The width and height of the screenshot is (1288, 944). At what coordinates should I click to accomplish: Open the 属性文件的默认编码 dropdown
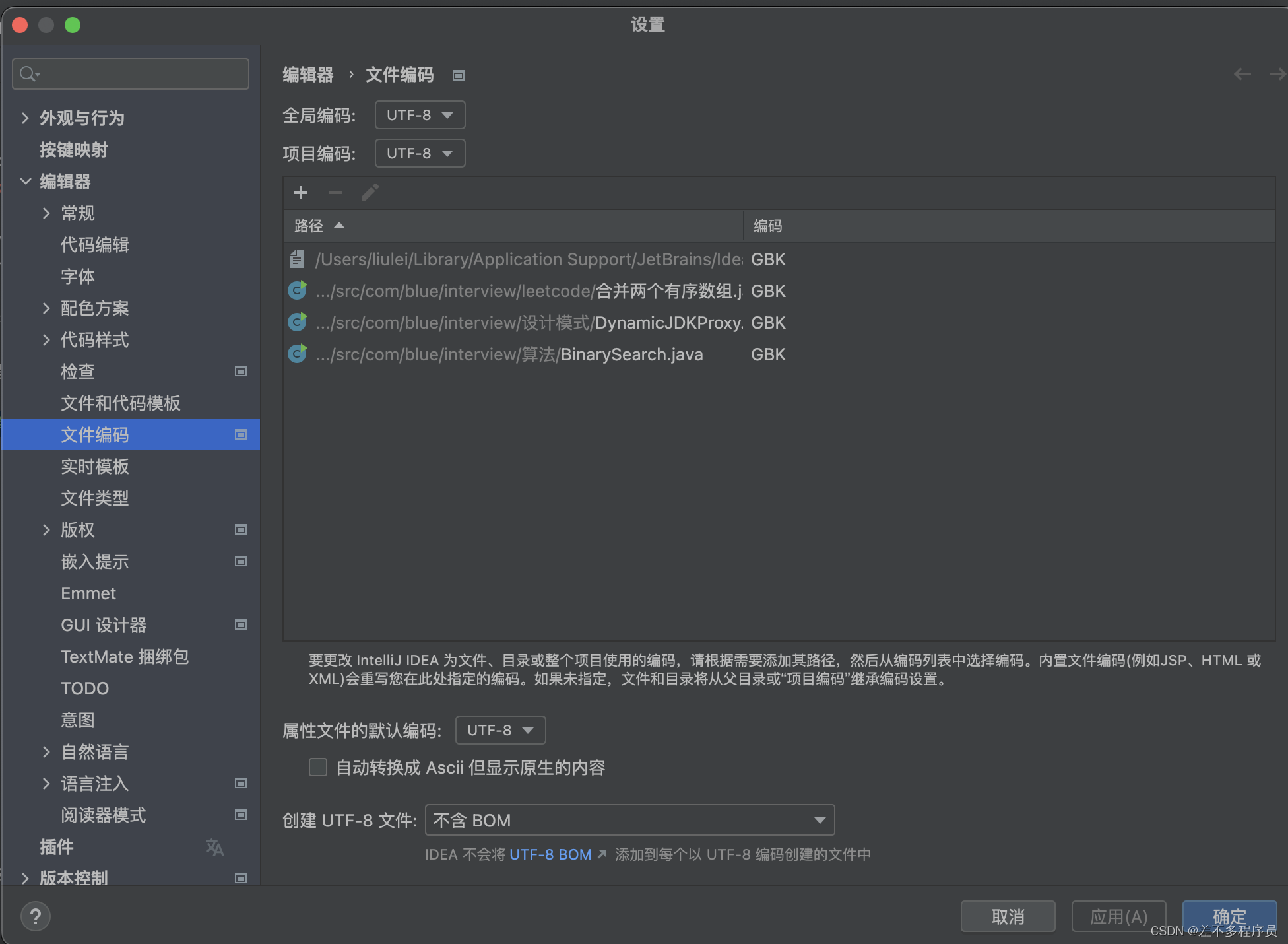[x=501, y=730]
